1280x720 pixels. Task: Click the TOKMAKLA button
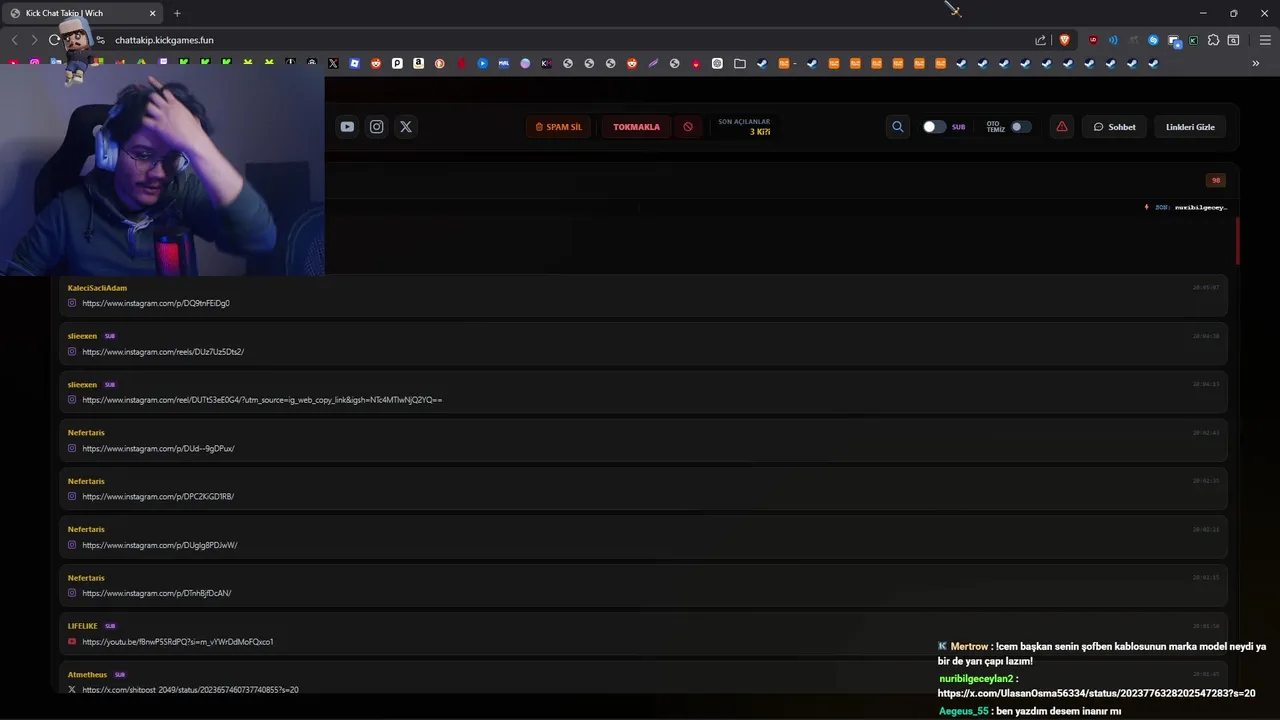point(636,127)
